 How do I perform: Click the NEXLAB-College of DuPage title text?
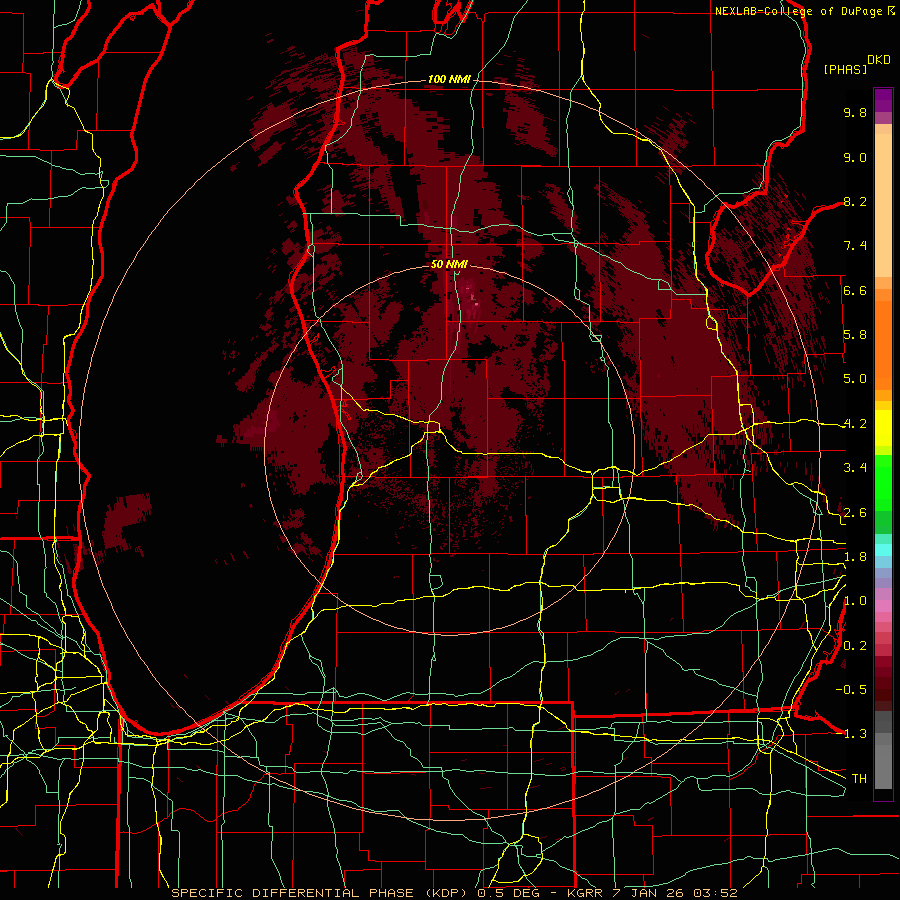pyautogui.click(x=798, y=11)
